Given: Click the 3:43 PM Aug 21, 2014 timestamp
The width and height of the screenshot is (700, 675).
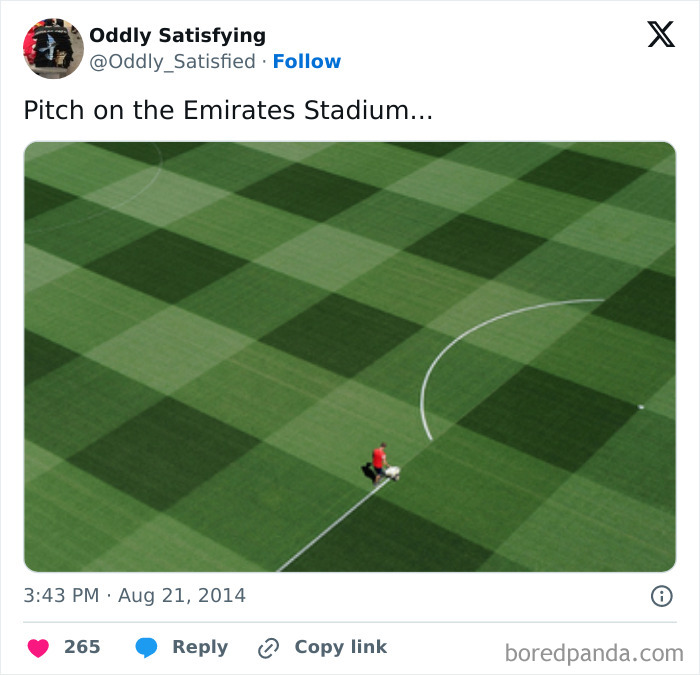Looking at the screenshot, I should pyautogui.click(x=135, y=596).
